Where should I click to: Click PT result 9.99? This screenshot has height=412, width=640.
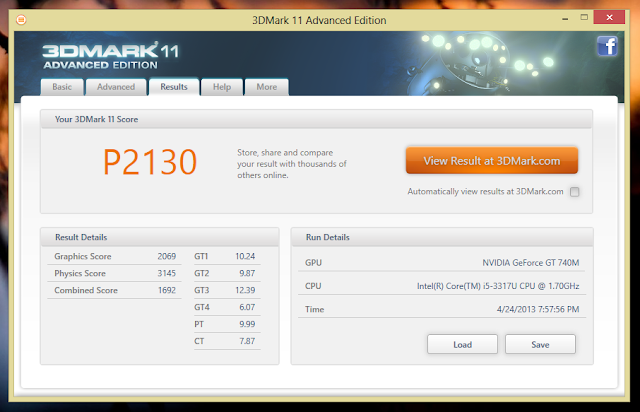click(x=247, y=324)
